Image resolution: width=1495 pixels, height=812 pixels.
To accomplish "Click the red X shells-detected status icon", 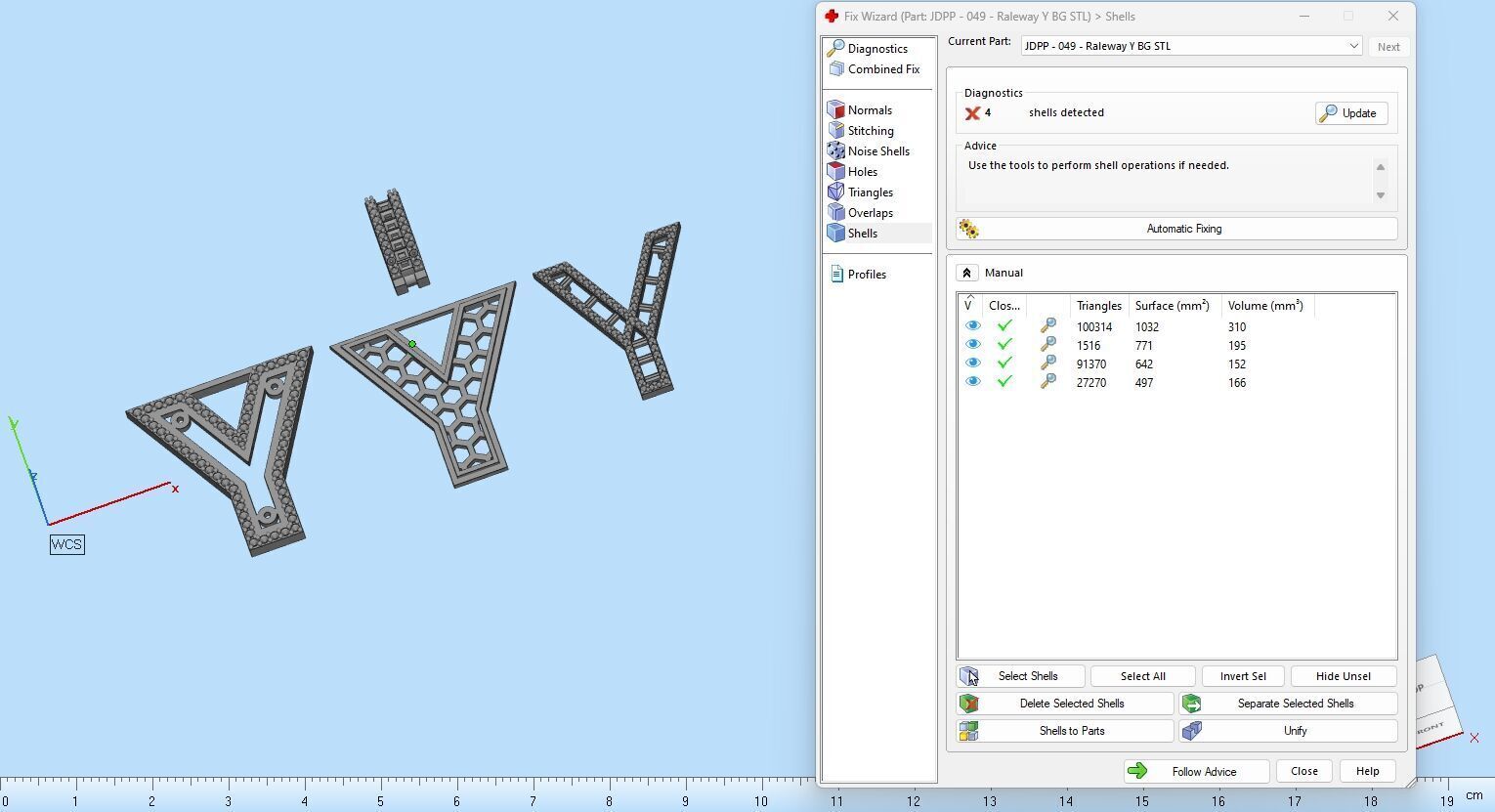I will click(972, 113).
